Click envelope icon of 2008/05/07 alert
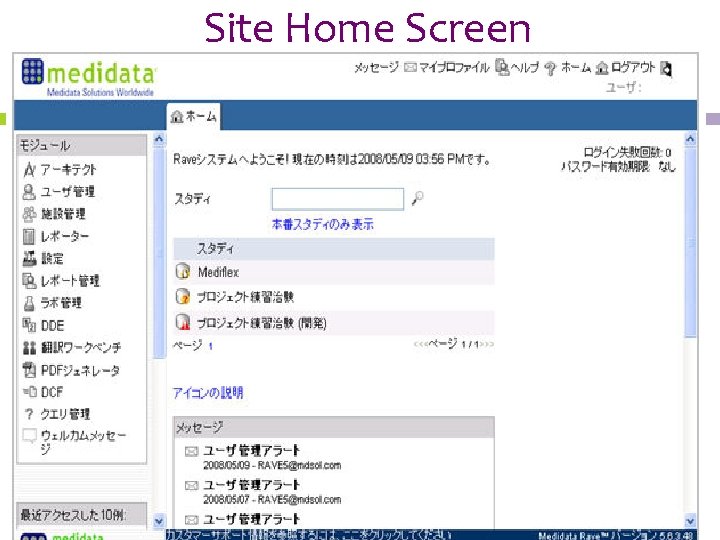 pos(191,485)
